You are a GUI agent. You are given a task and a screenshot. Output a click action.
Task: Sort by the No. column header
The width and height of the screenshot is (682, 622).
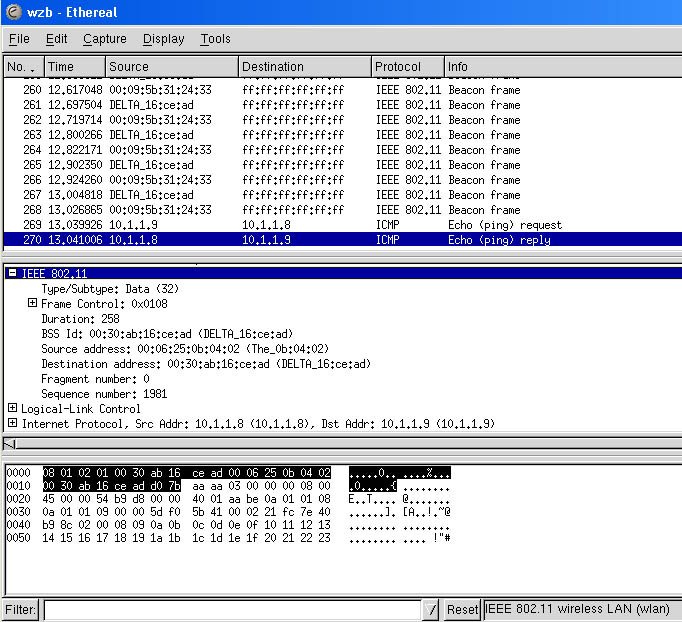(23, 67)
